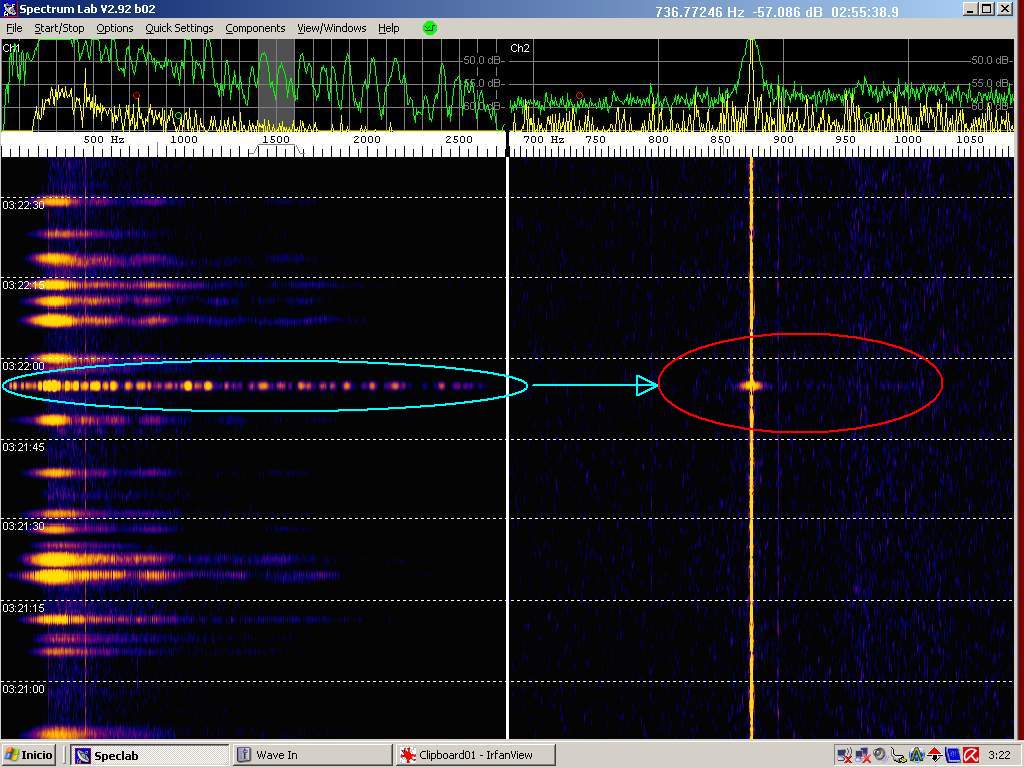Screen dimensions: 1024x768
Task: Open the Help menu
Action: (388, 28)
